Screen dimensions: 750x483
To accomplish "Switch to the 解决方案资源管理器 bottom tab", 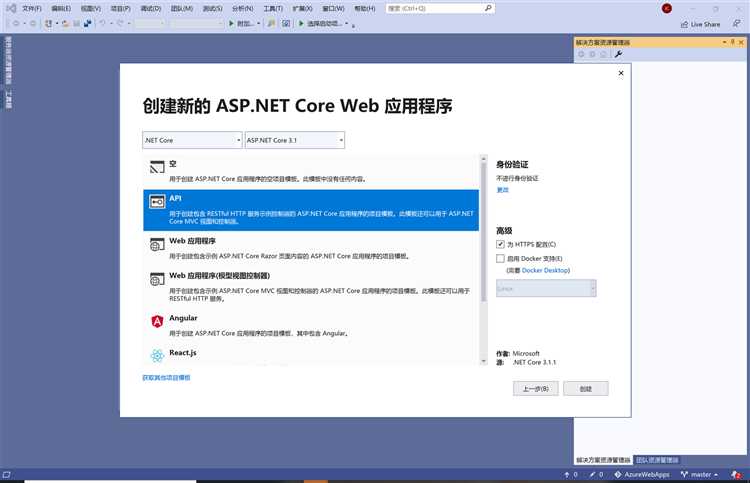I will click(x=603, y=460).
